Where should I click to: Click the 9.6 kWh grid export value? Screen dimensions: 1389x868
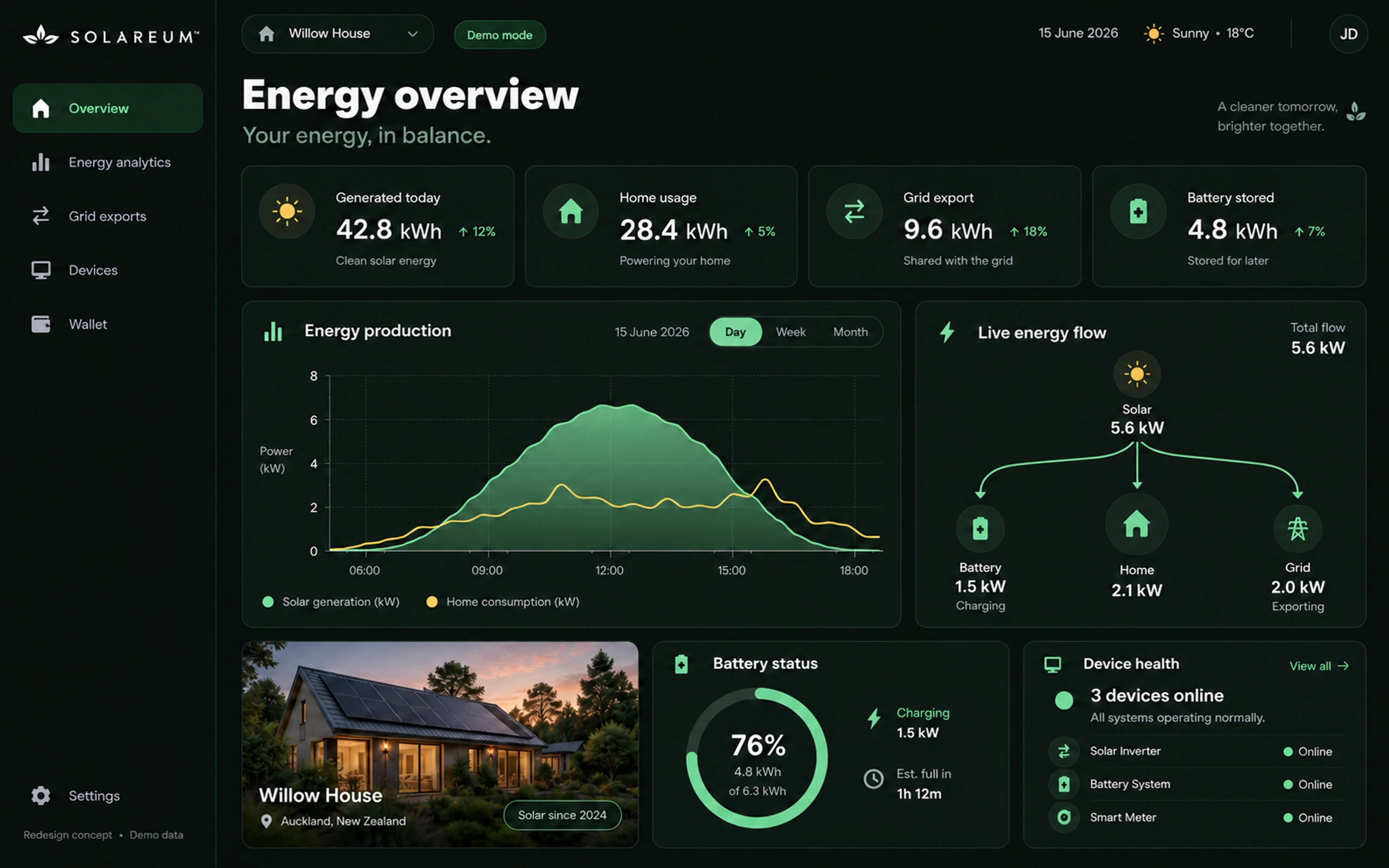[x=948, y=230]
